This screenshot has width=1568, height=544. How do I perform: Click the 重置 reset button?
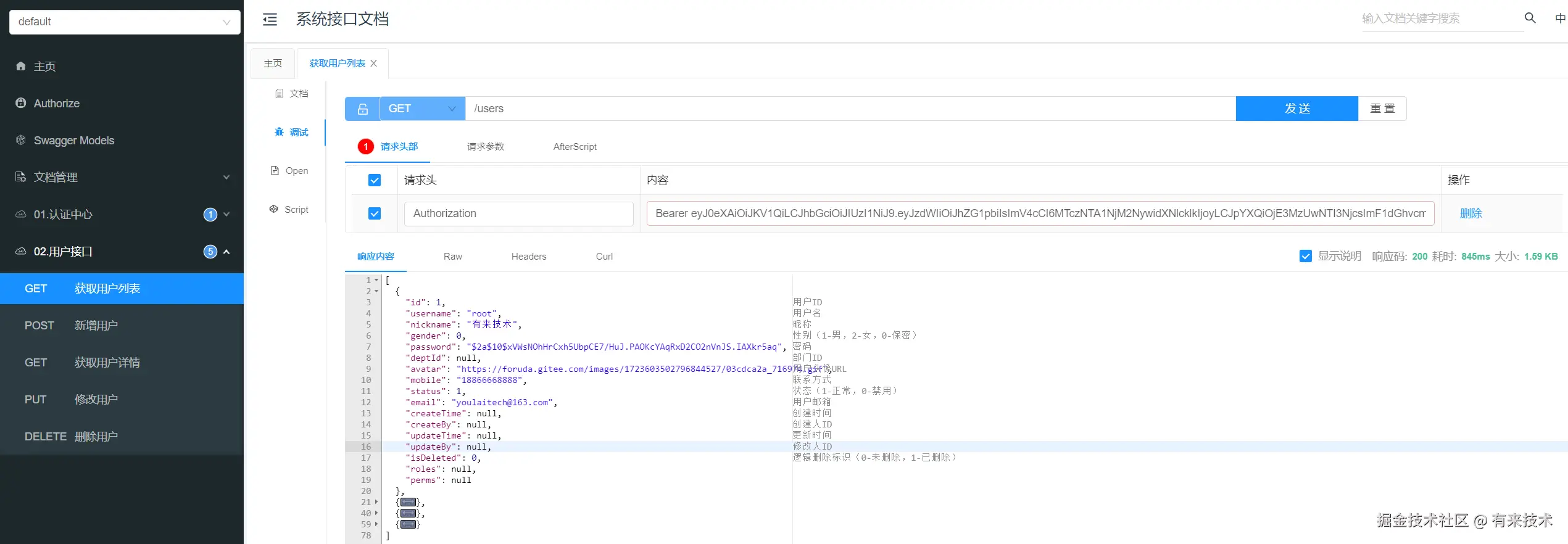[x=1382, y=109]
